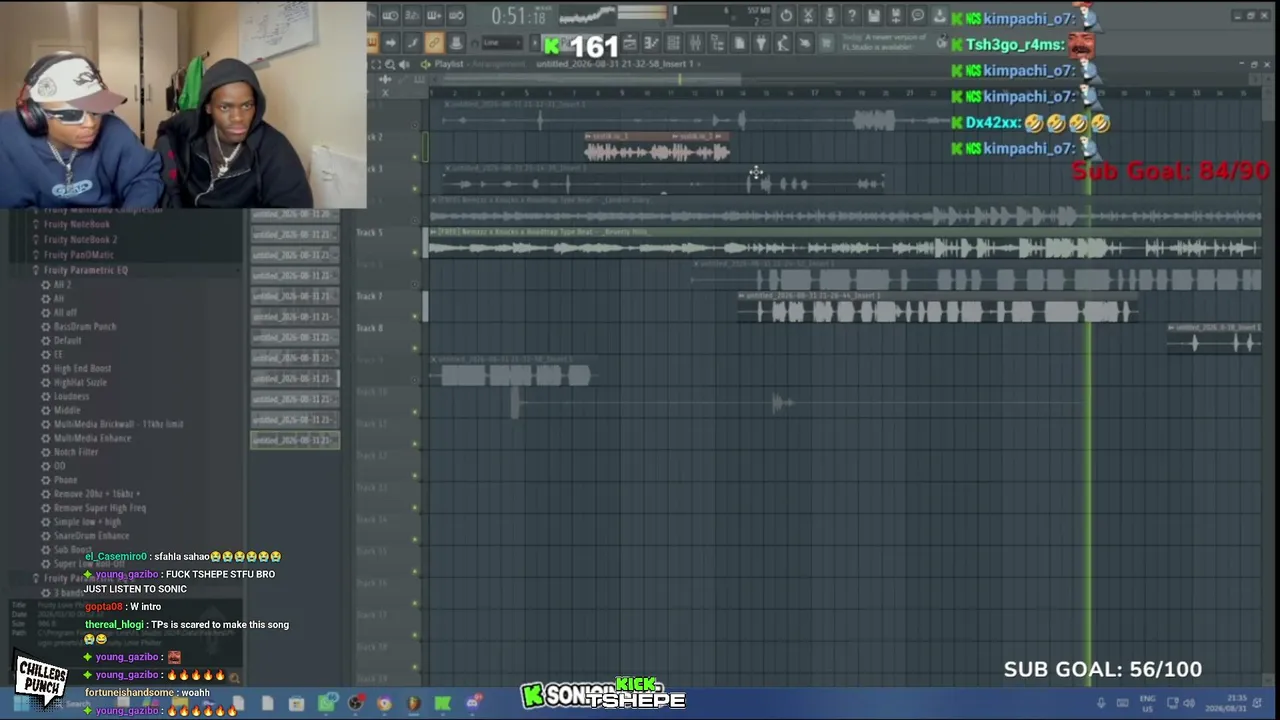
Task: Open help with the question mark icon
Action: click(x=852, y=16)
